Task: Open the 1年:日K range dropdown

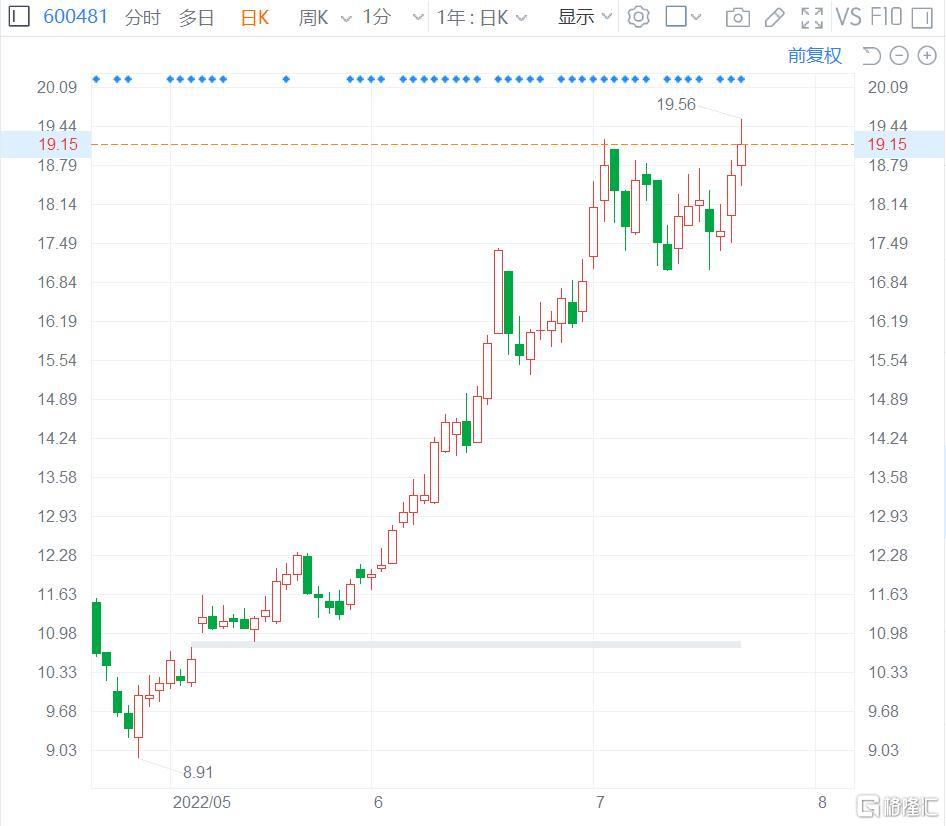Action: coord(481,17)
